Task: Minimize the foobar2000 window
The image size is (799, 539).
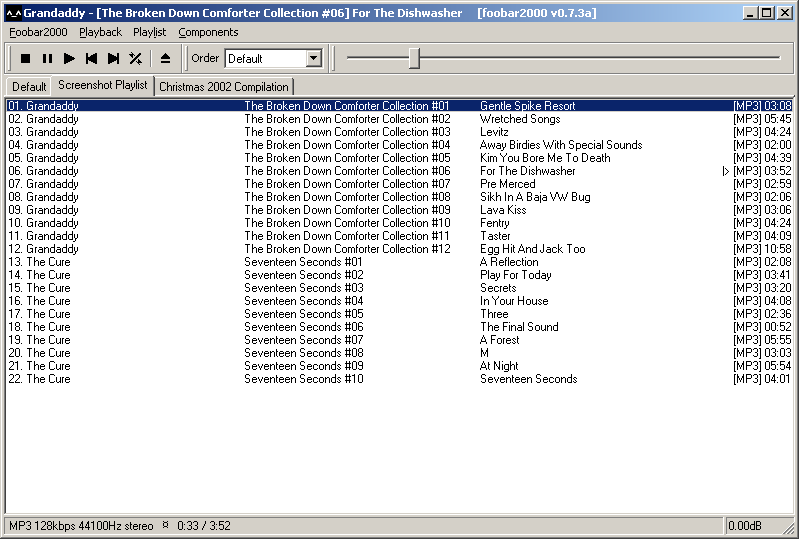Action: pyautogui.click(x=749, y=13)
